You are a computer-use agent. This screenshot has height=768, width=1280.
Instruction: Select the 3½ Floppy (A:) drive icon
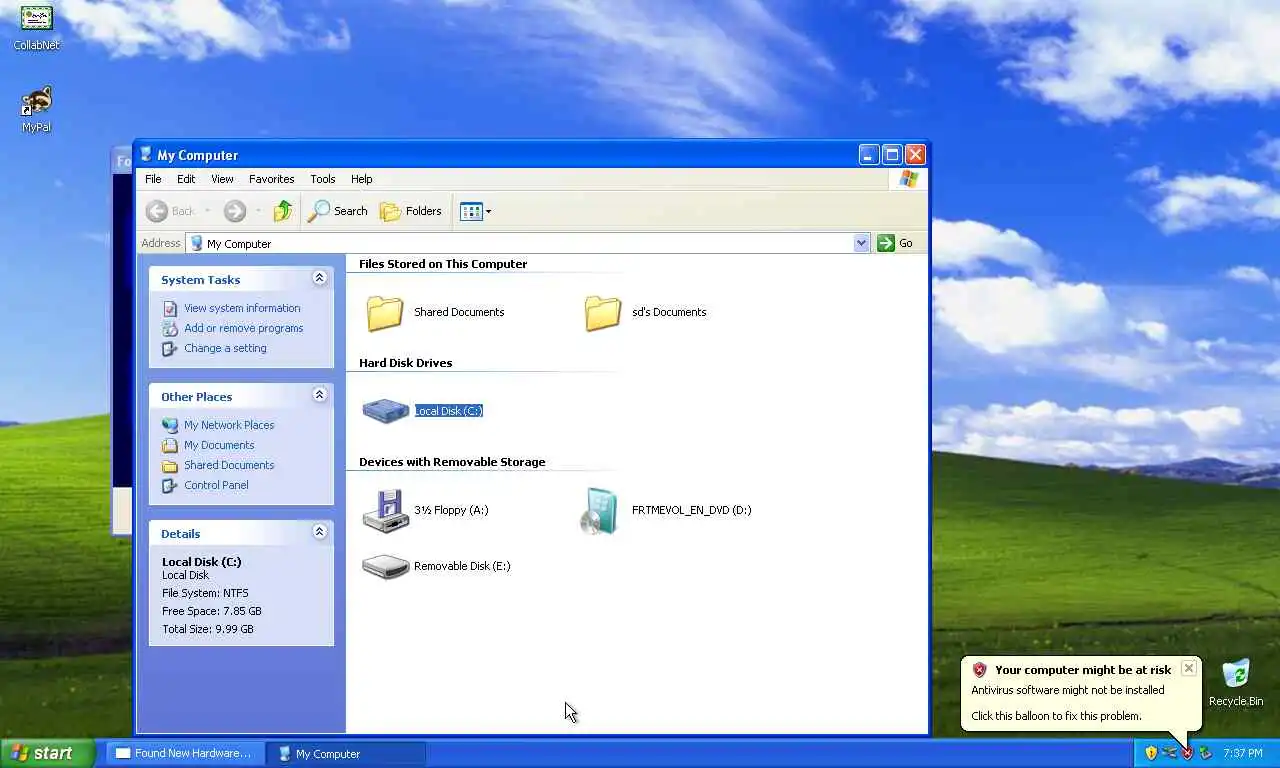pyautogui.click(x=385, y=511)
